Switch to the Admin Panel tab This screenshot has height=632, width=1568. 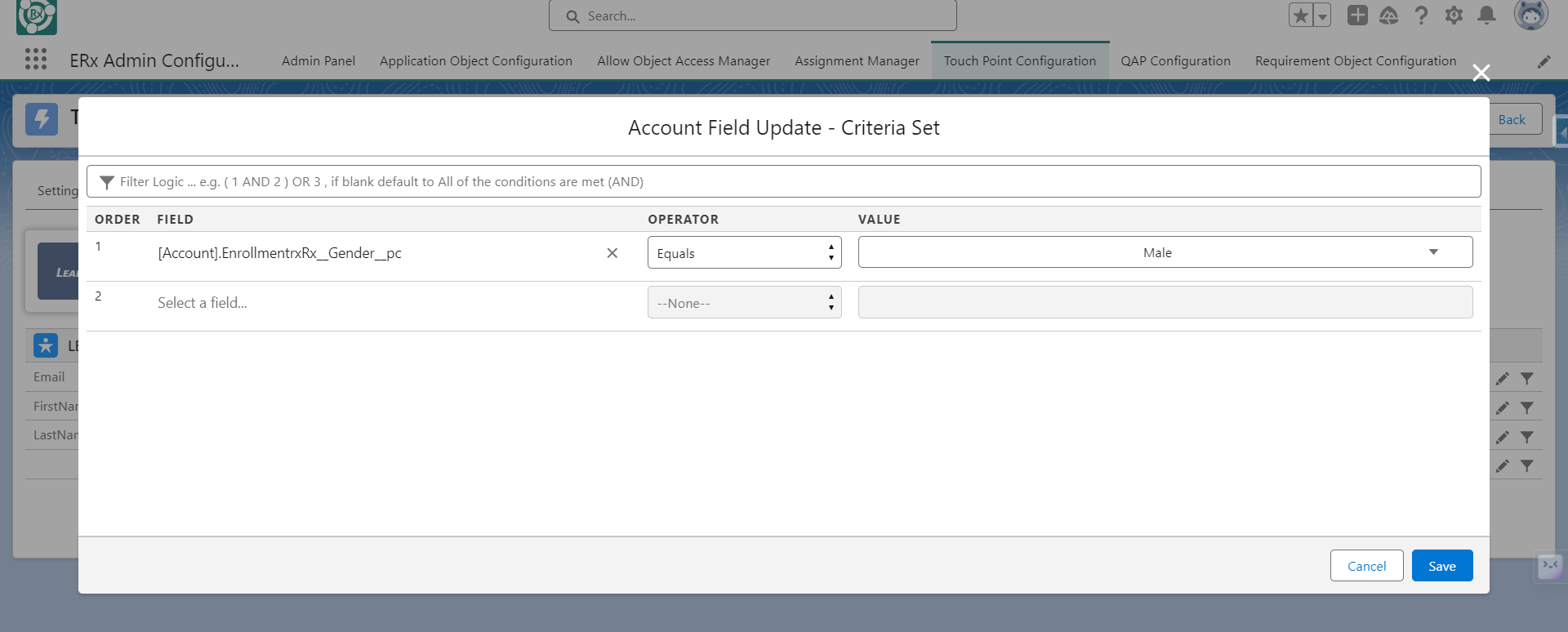(x=318, y=61)
